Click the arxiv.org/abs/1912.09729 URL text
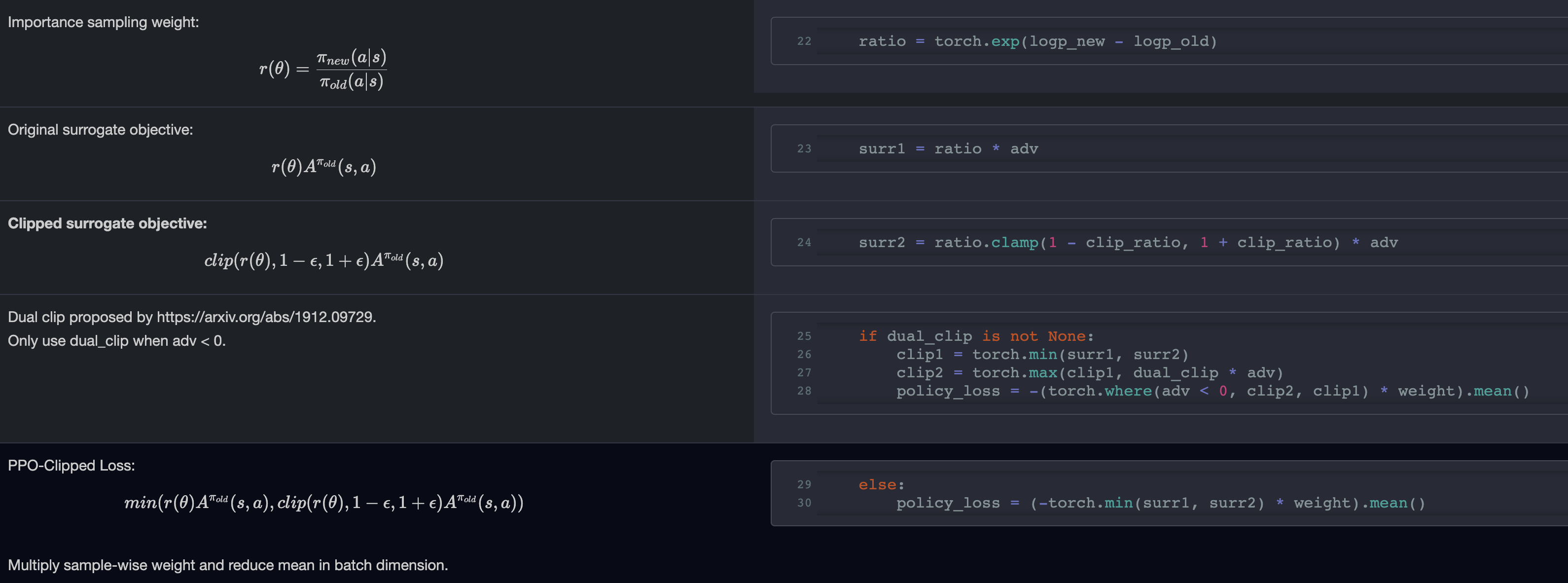Image resolution: width=1568 pixels, height=583 pixels. click(265, 317)
